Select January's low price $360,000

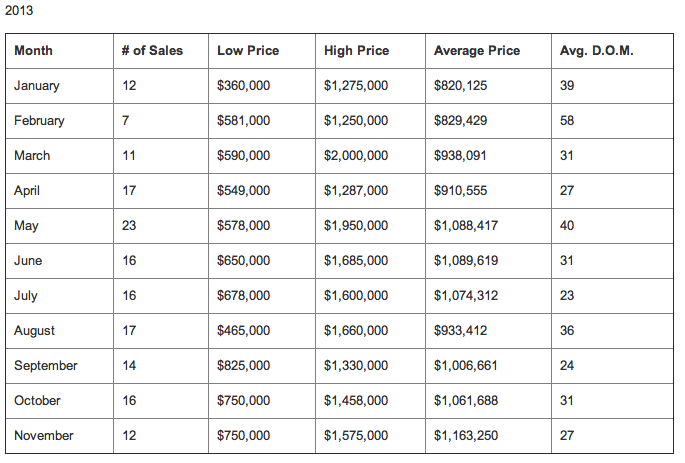pos(243,86)
